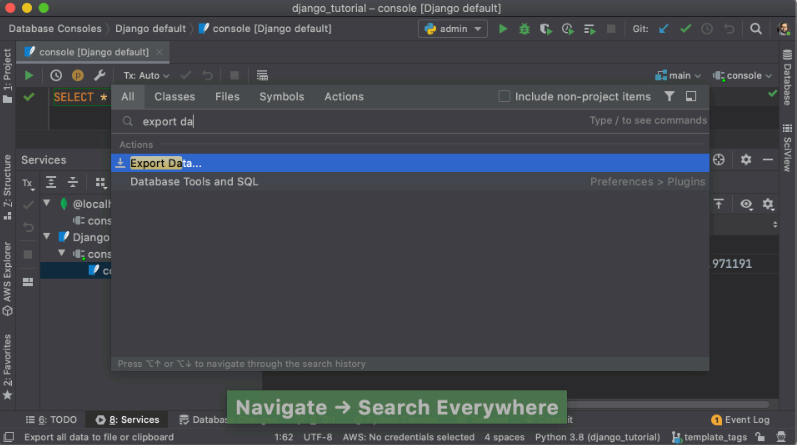Image resolution: width=798 pixels, height=445 pixels.
Task: Toggle result view eye icon
Action: click(x=746, y=204)
